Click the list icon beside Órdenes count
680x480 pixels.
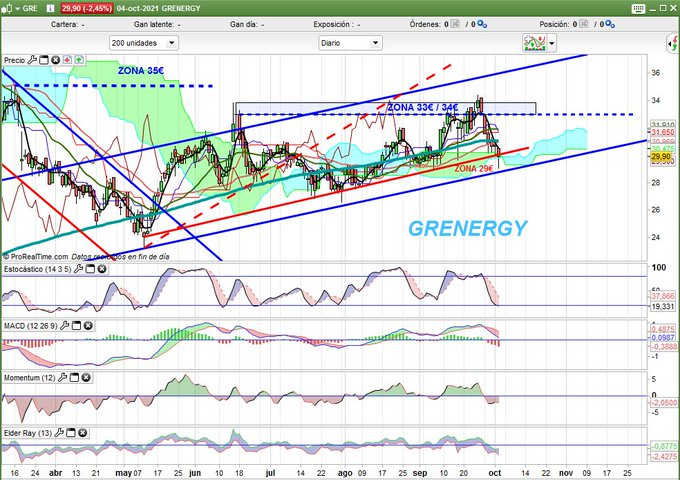point(455,24)
